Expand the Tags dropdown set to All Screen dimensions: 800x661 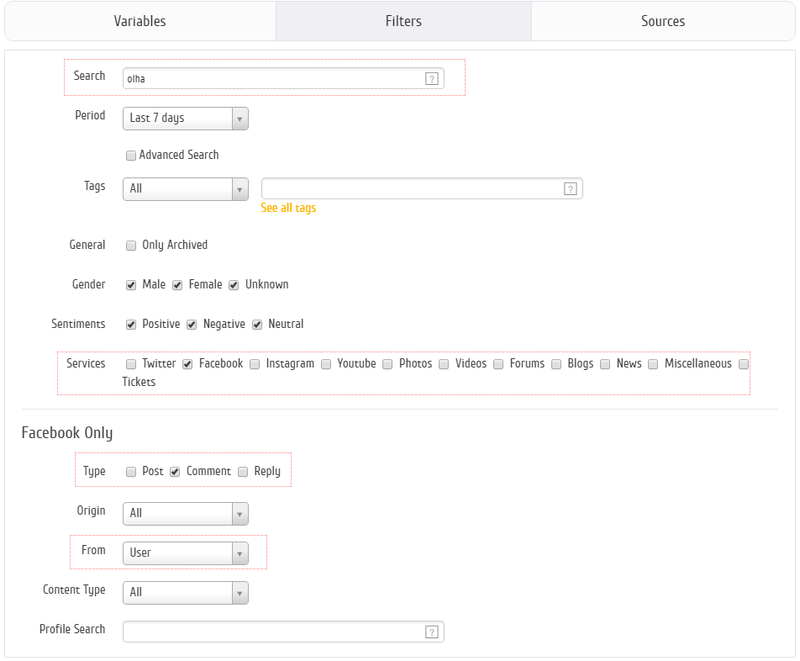185,188
